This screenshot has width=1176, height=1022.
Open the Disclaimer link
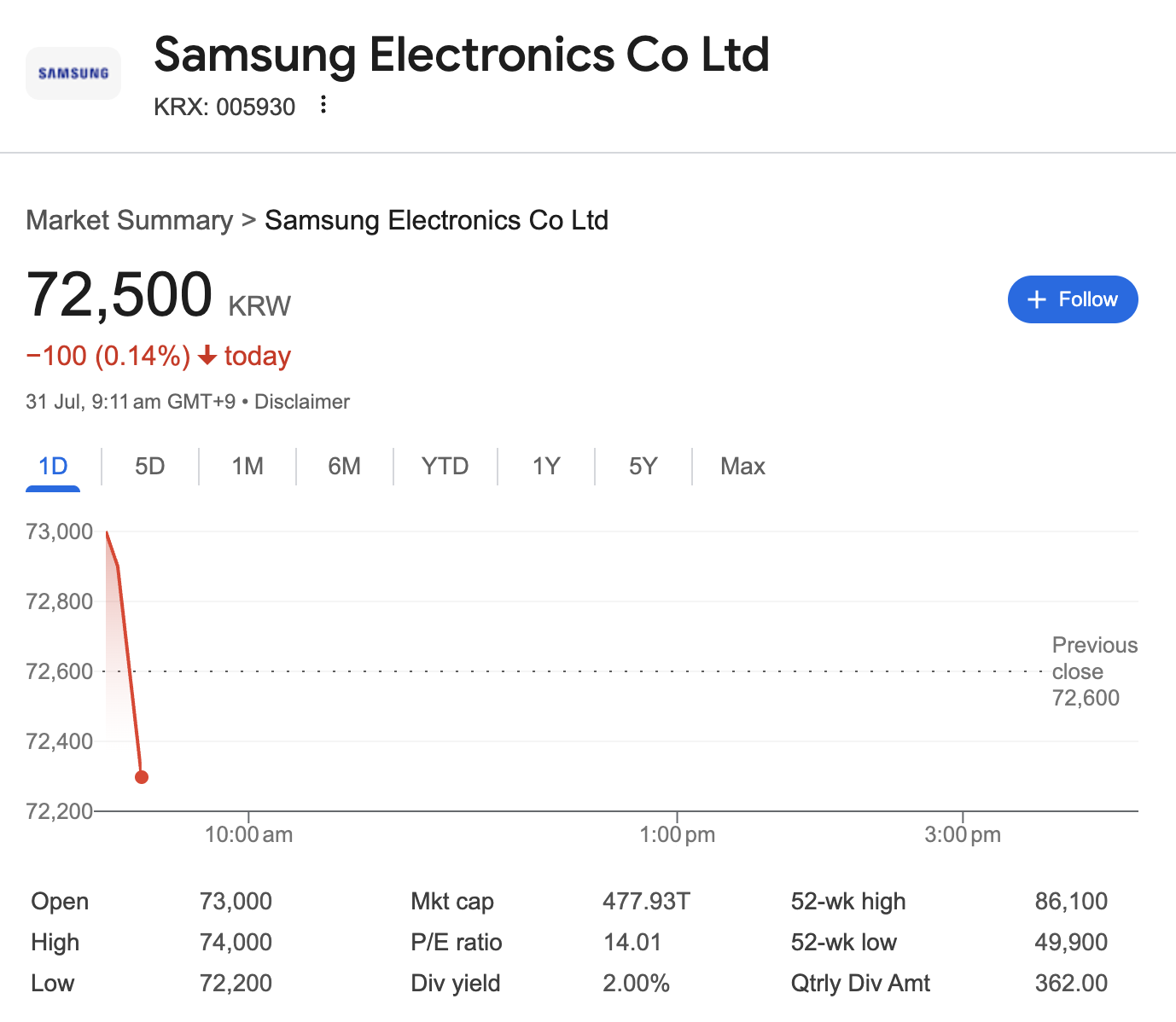[x=302, y=402]
